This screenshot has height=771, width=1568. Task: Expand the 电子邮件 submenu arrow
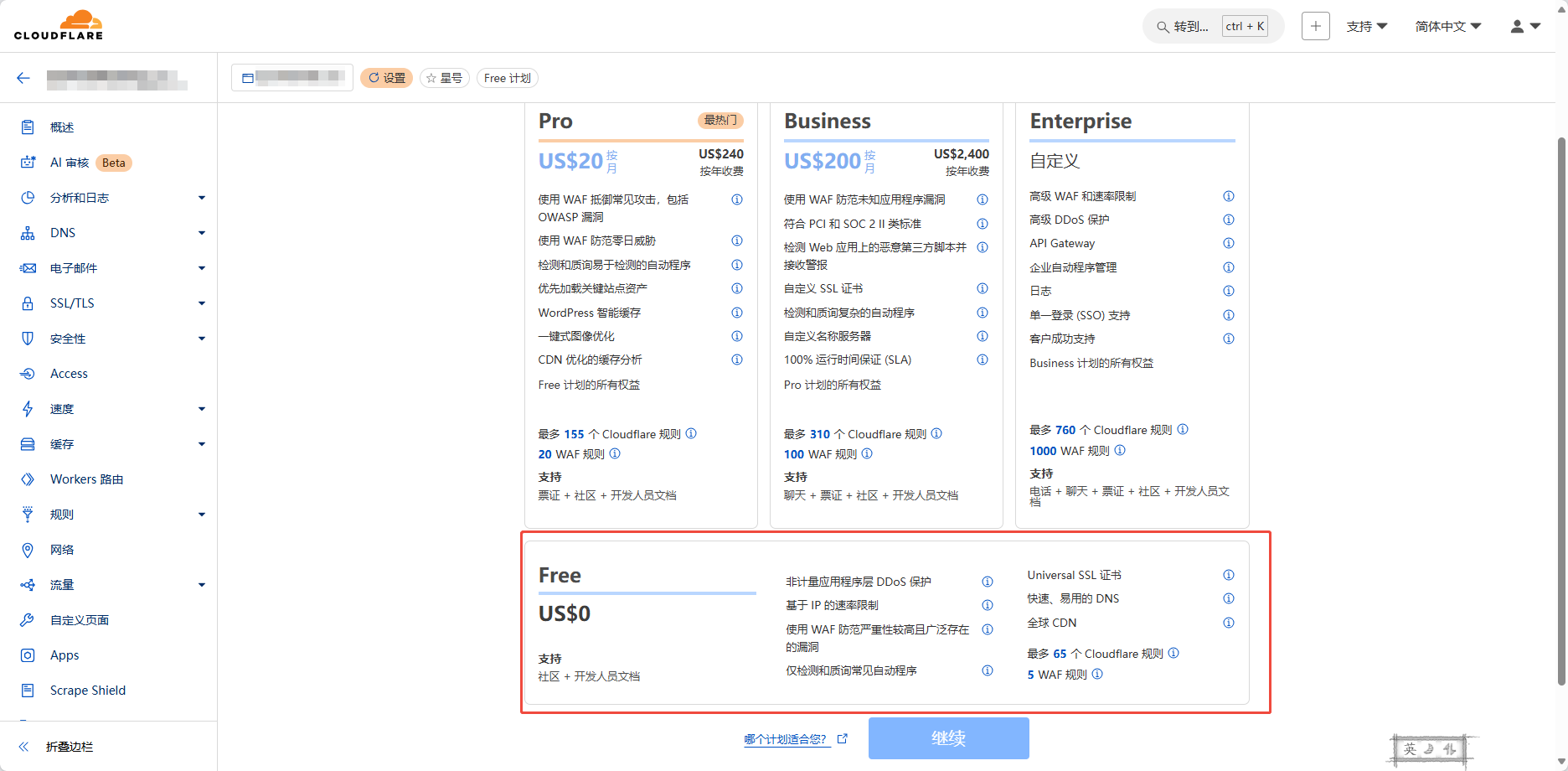202,268
